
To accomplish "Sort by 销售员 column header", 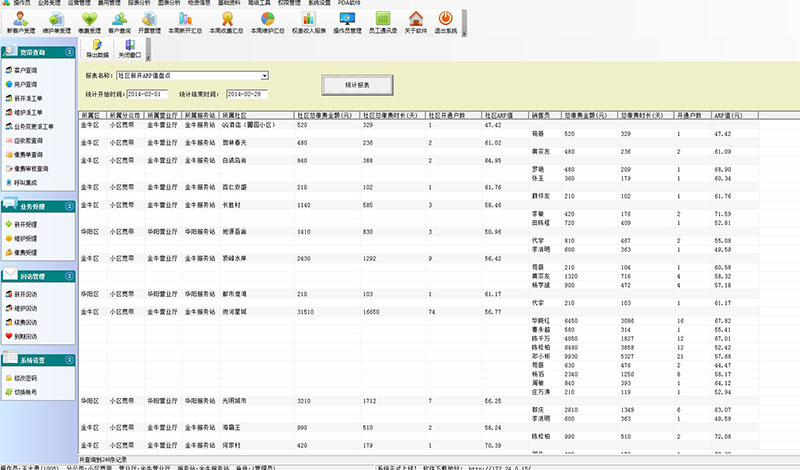I will 544,115.
